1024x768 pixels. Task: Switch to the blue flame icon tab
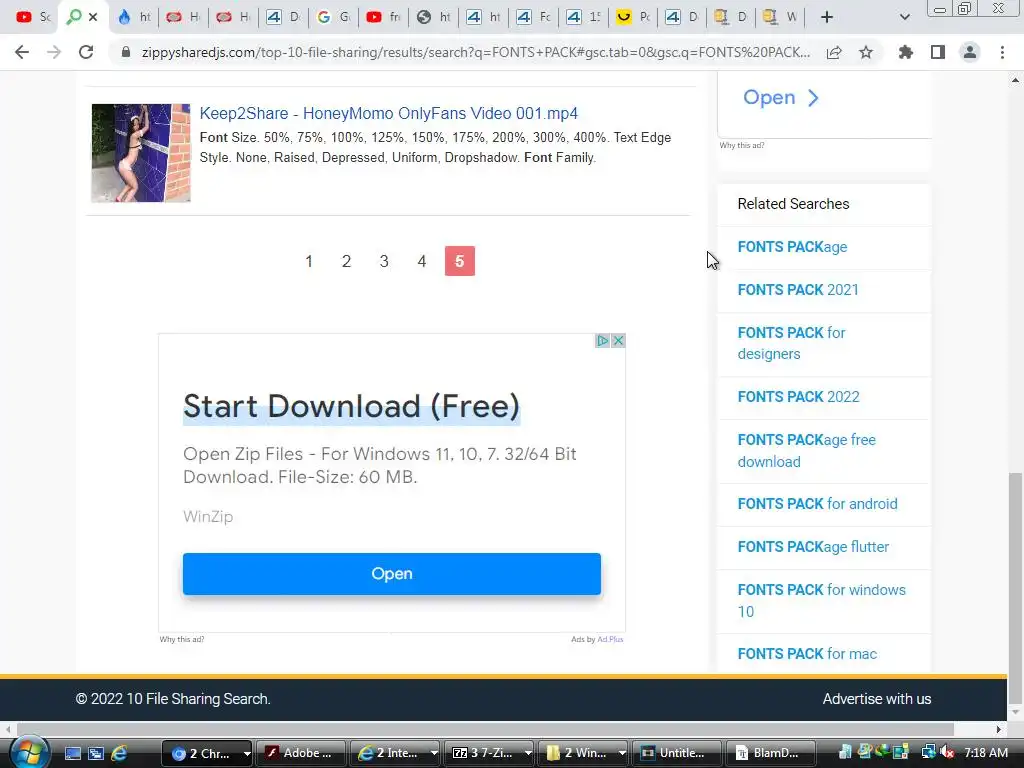click(133, 17)
